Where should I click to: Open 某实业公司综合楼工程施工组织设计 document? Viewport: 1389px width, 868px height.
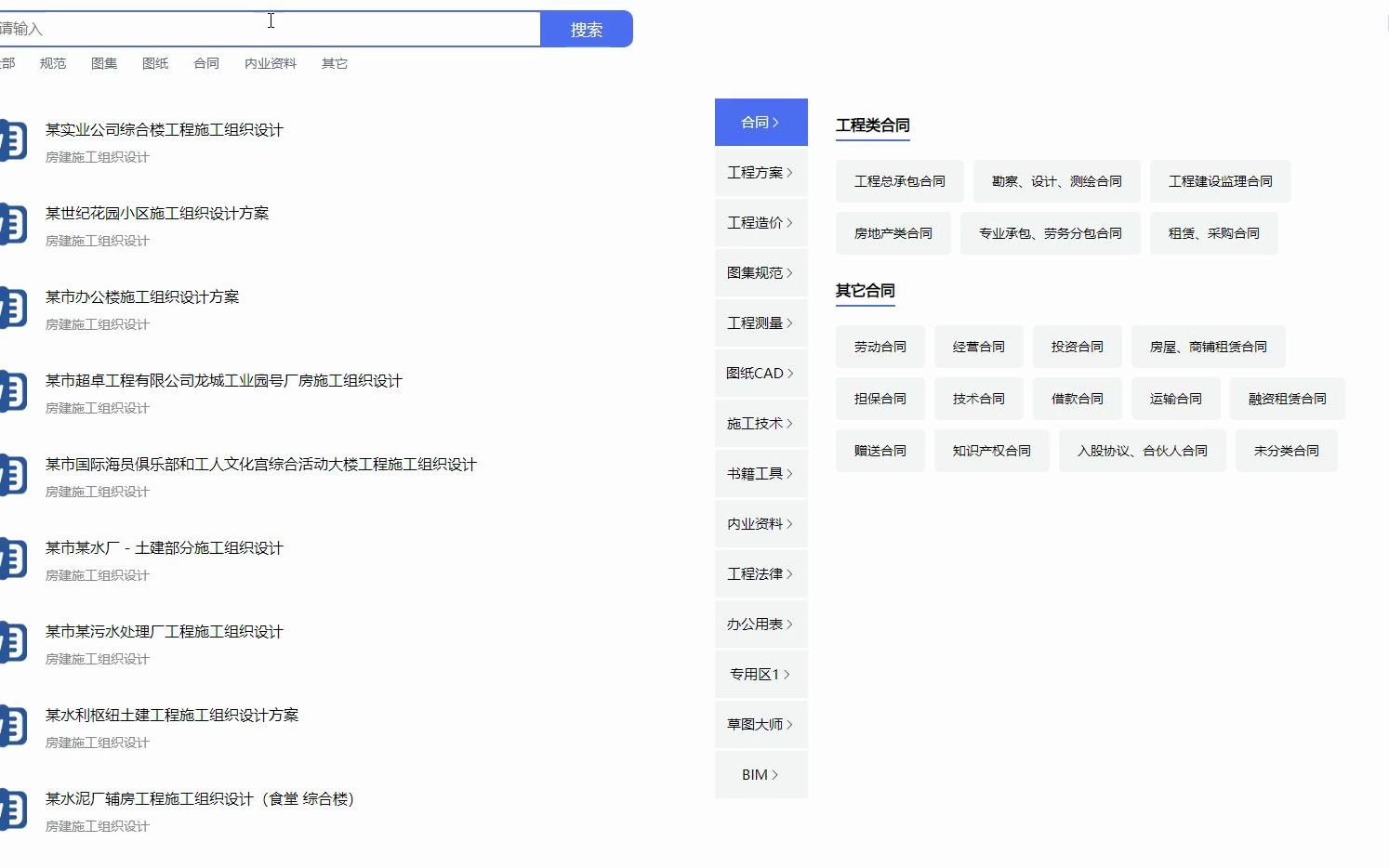pos(165,130)
